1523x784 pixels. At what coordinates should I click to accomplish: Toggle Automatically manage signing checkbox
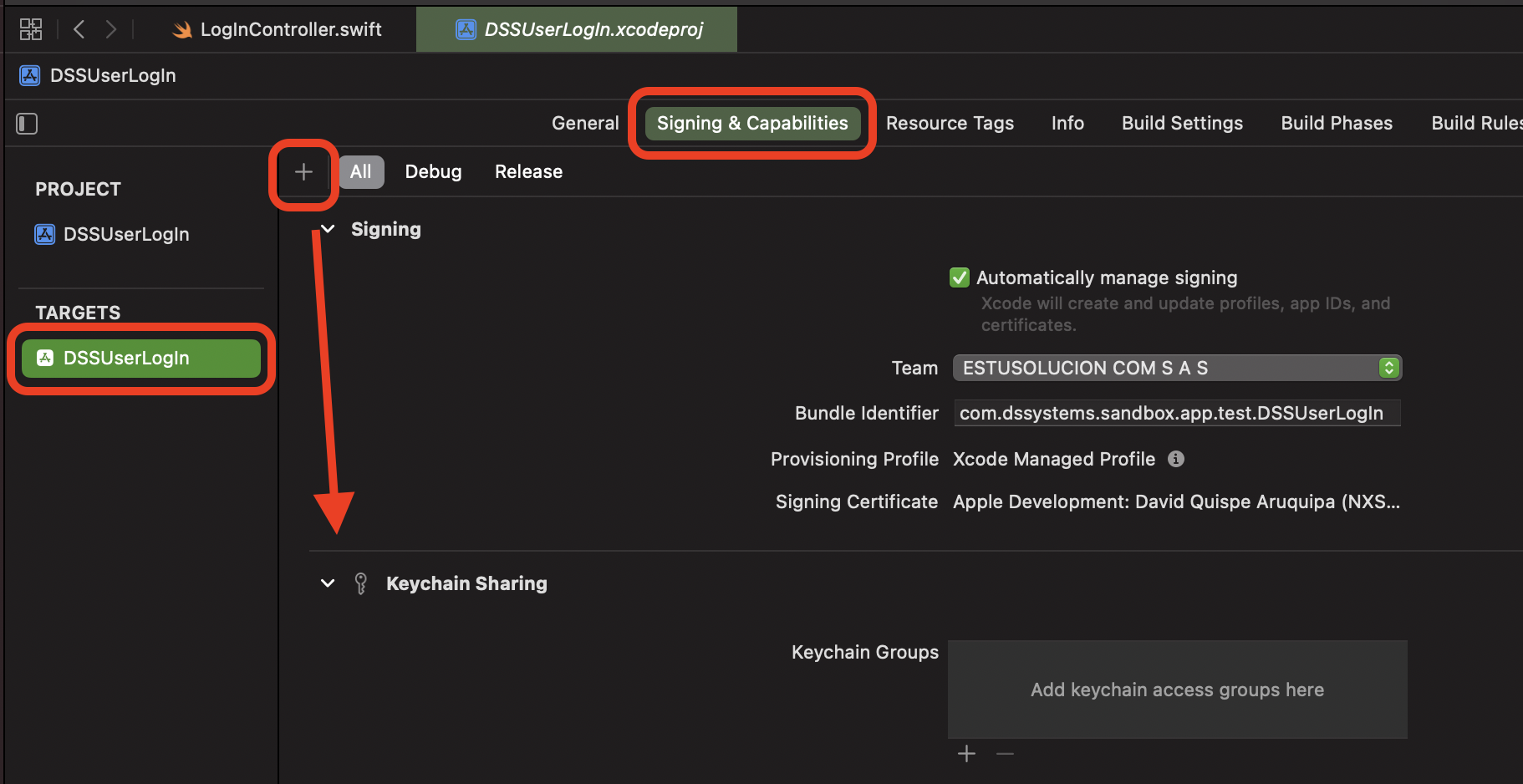(960, 277)
